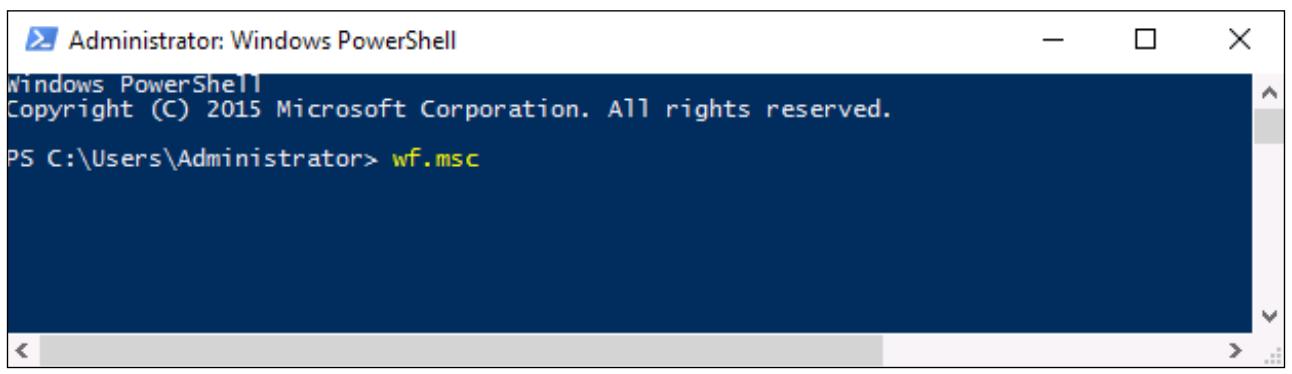The height and width of the screenshot is (374, 1292).
Task: Click the PS C:\Users\Administrator> prompt
Action: (194, 159)
